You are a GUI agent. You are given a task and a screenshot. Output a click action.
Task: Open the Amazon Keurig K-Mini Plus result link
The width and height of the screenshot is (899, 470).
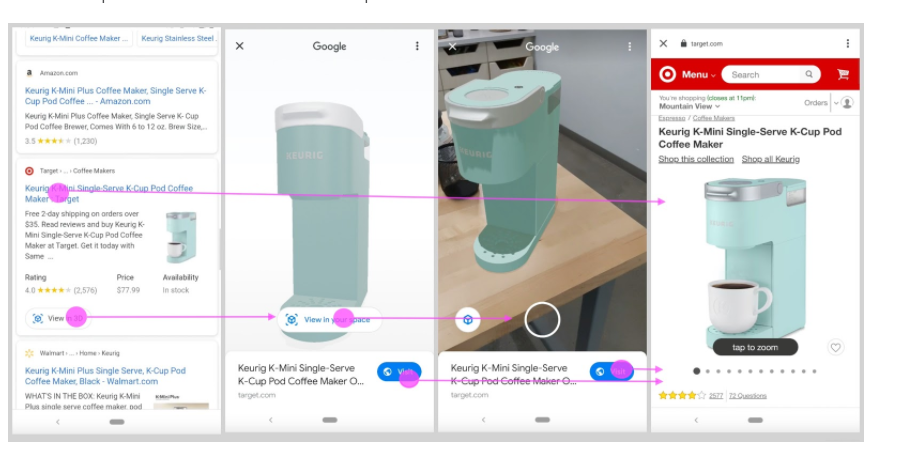point(115,96)
